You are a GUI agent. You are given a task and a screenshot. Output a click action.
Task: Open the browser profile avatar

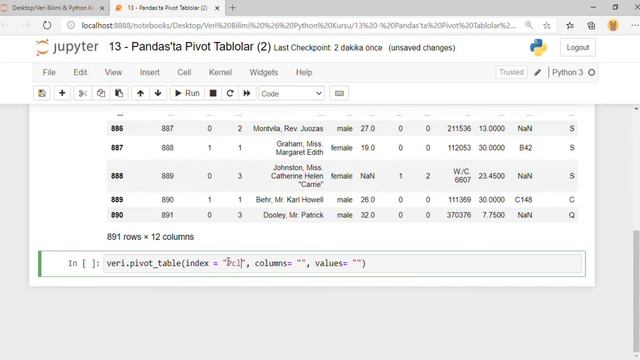coord(613,25)
